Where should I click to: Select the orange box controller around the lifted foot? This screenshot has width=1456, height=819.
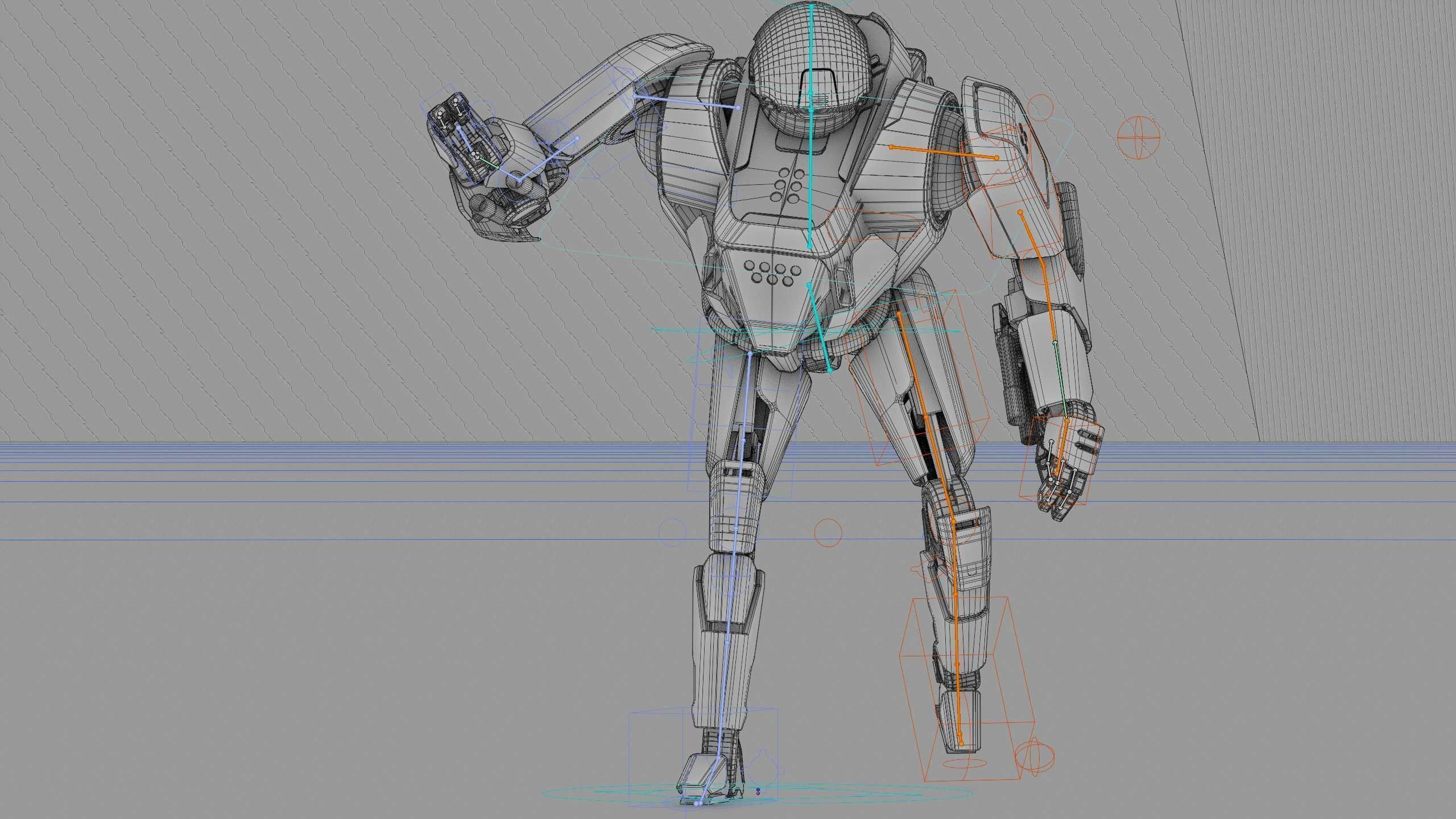pos(967,689)
